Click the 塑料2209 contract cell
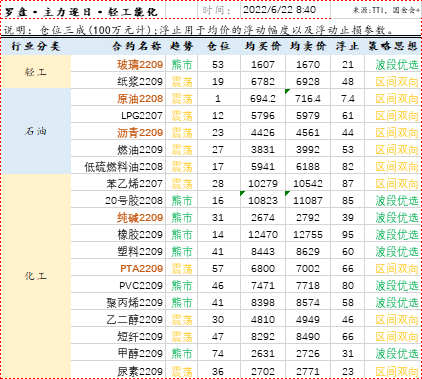 (118, 251)
